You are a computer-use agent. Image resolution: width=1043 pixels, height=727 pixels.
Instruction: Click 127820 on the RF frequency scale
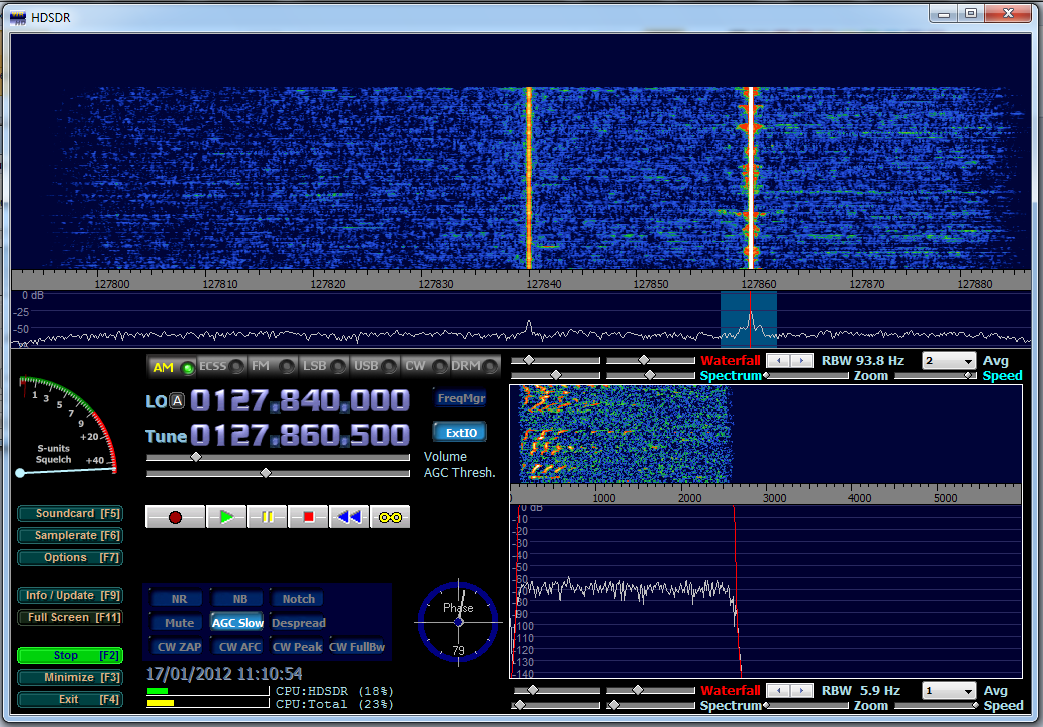328,284
